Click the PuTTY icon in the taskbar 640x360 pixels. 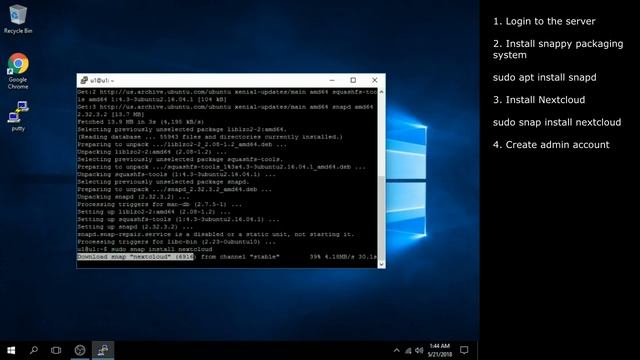(x=103, y=350)
